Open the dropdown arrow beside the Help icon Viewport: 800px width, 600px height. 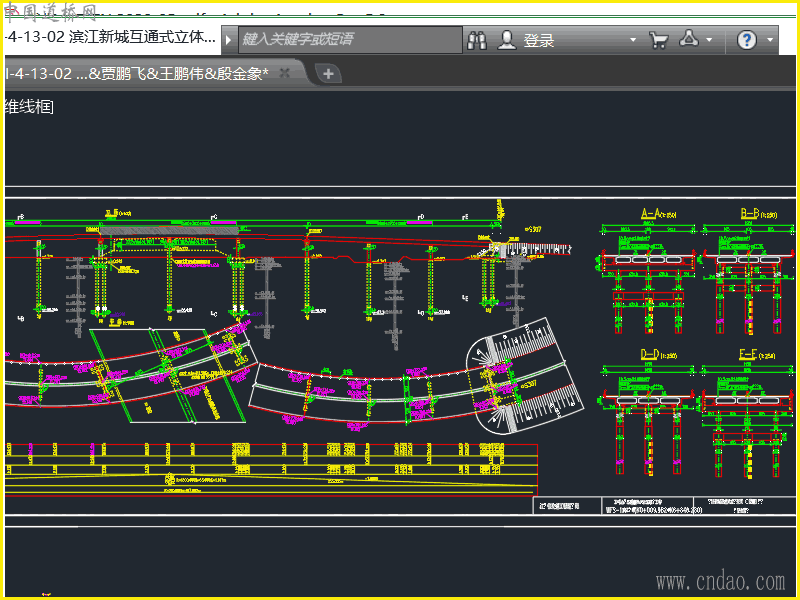(771, 41)
